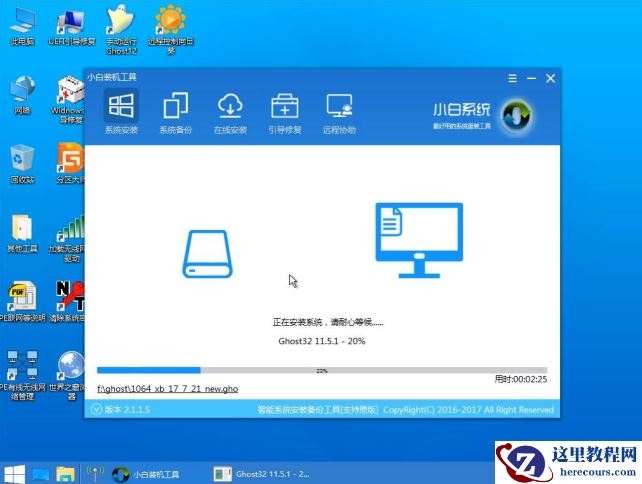Open the 引导修复 toolbox tab
Image resolution: width=642 pixels, height=484 pixels.
[285, 113]
